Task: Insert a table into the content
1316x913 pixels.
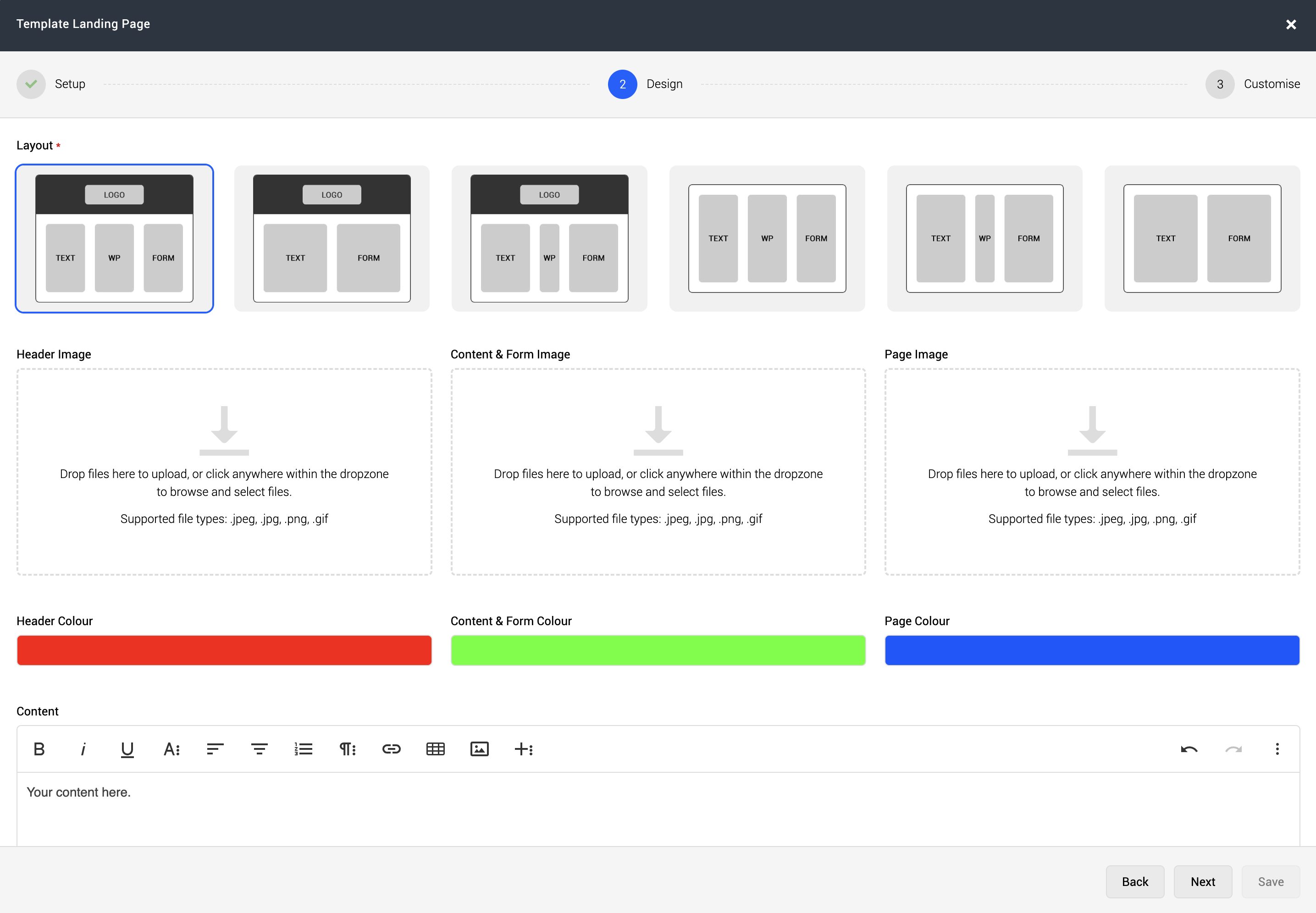Action: (x=436, y=749)
